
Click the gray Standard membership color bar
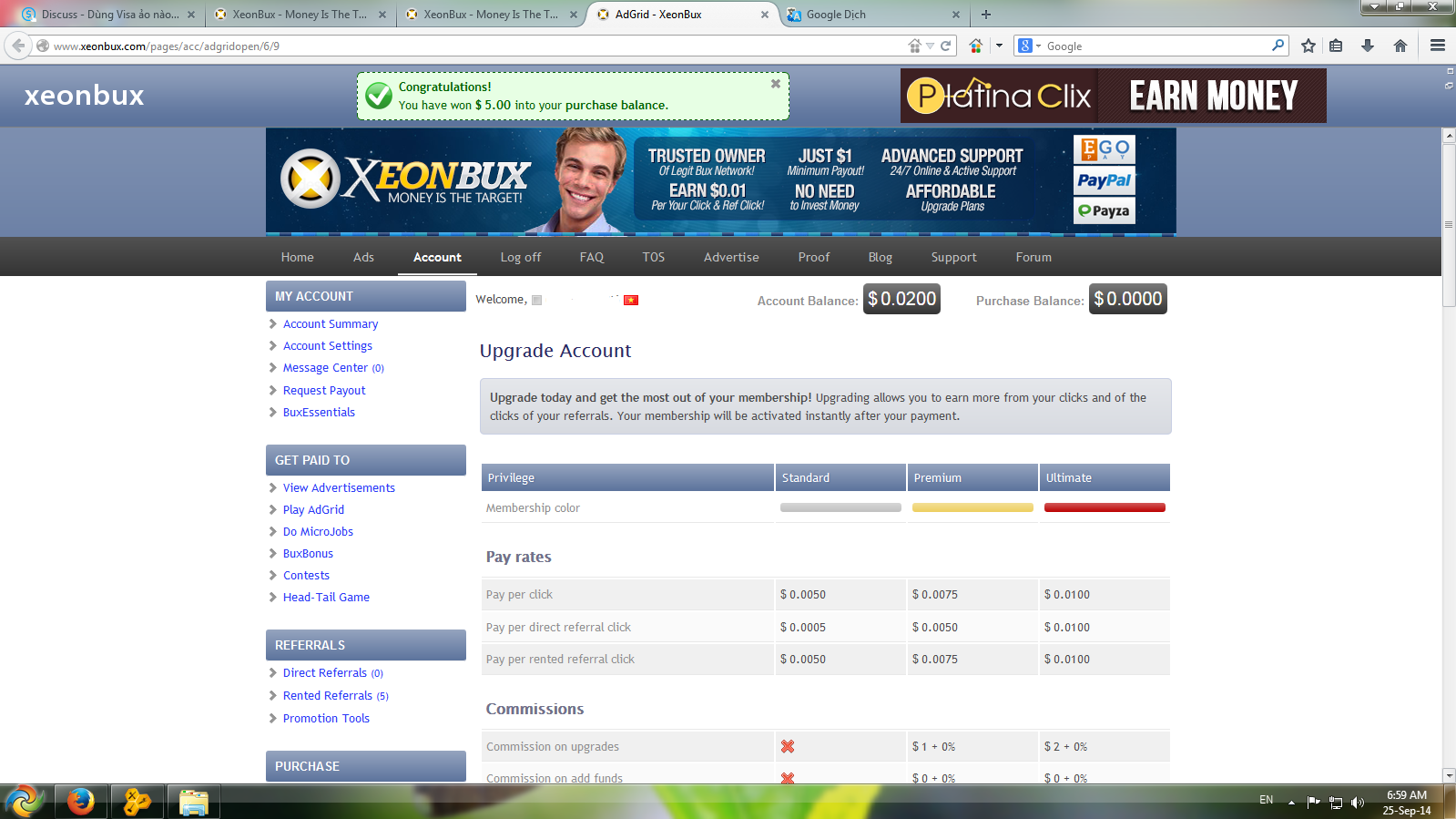pos(840,507)
